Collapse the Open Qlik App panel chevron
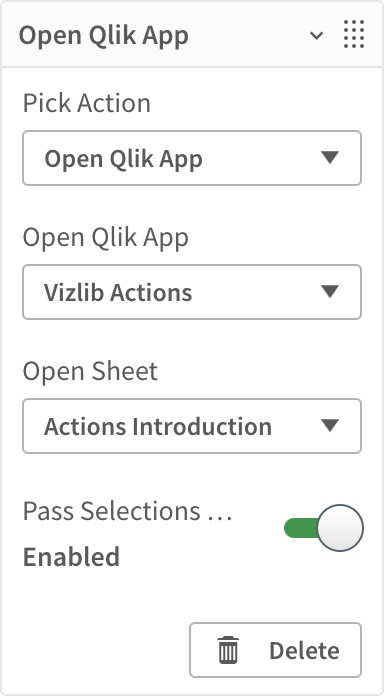 point(316,36)
